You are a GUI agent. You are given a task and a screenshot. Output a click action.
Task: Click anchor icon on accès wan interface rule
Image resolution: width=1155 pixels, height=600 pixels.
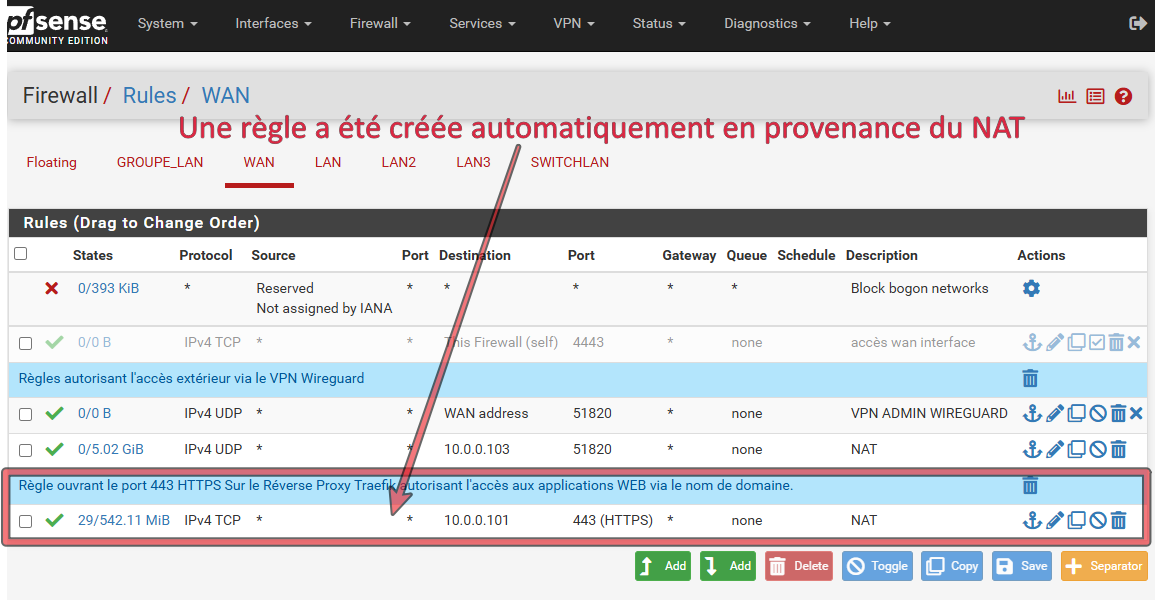pyautogui.click(x=1032, y=342)
